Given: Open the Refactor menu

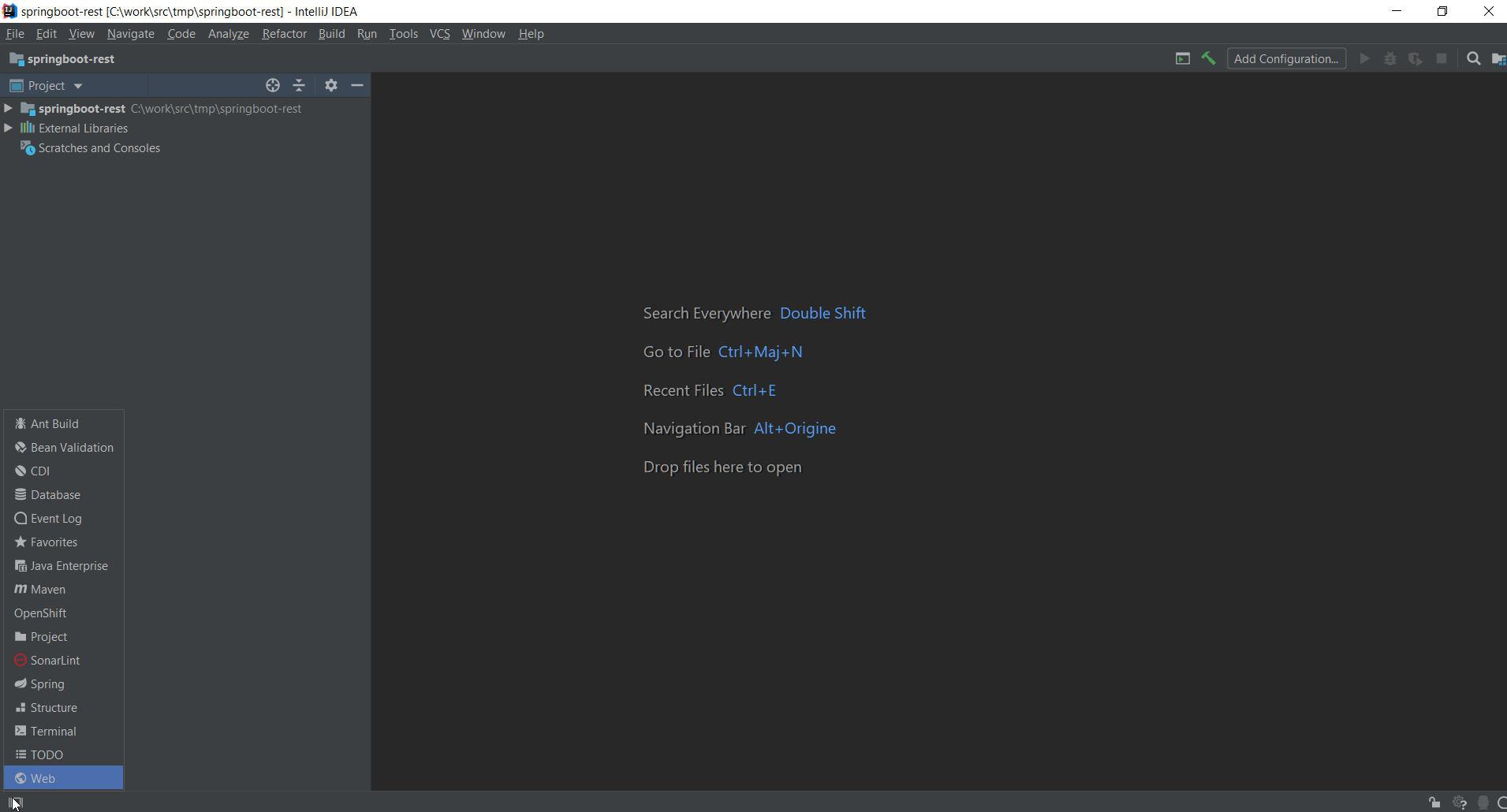Looking at the screenshot, I should coord(284,34).
